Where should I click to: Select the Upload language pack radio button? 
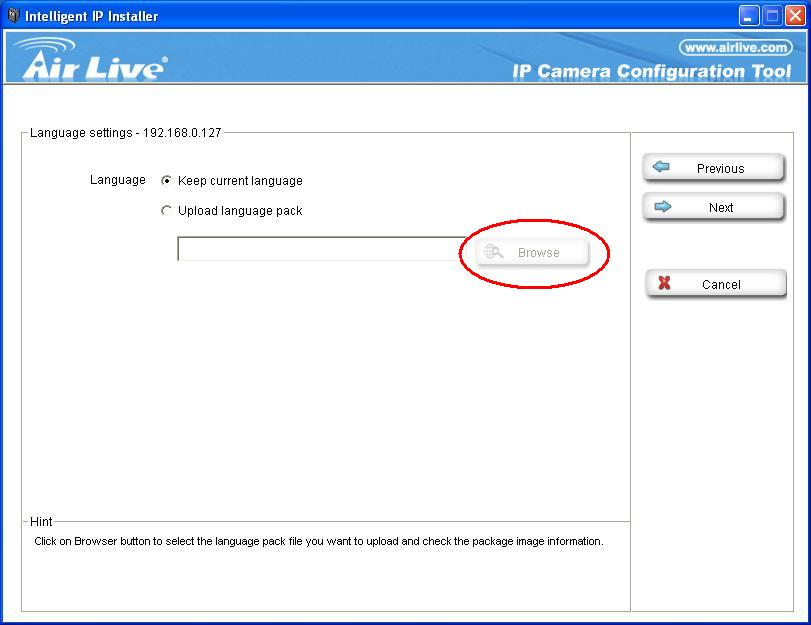(167, 211)
